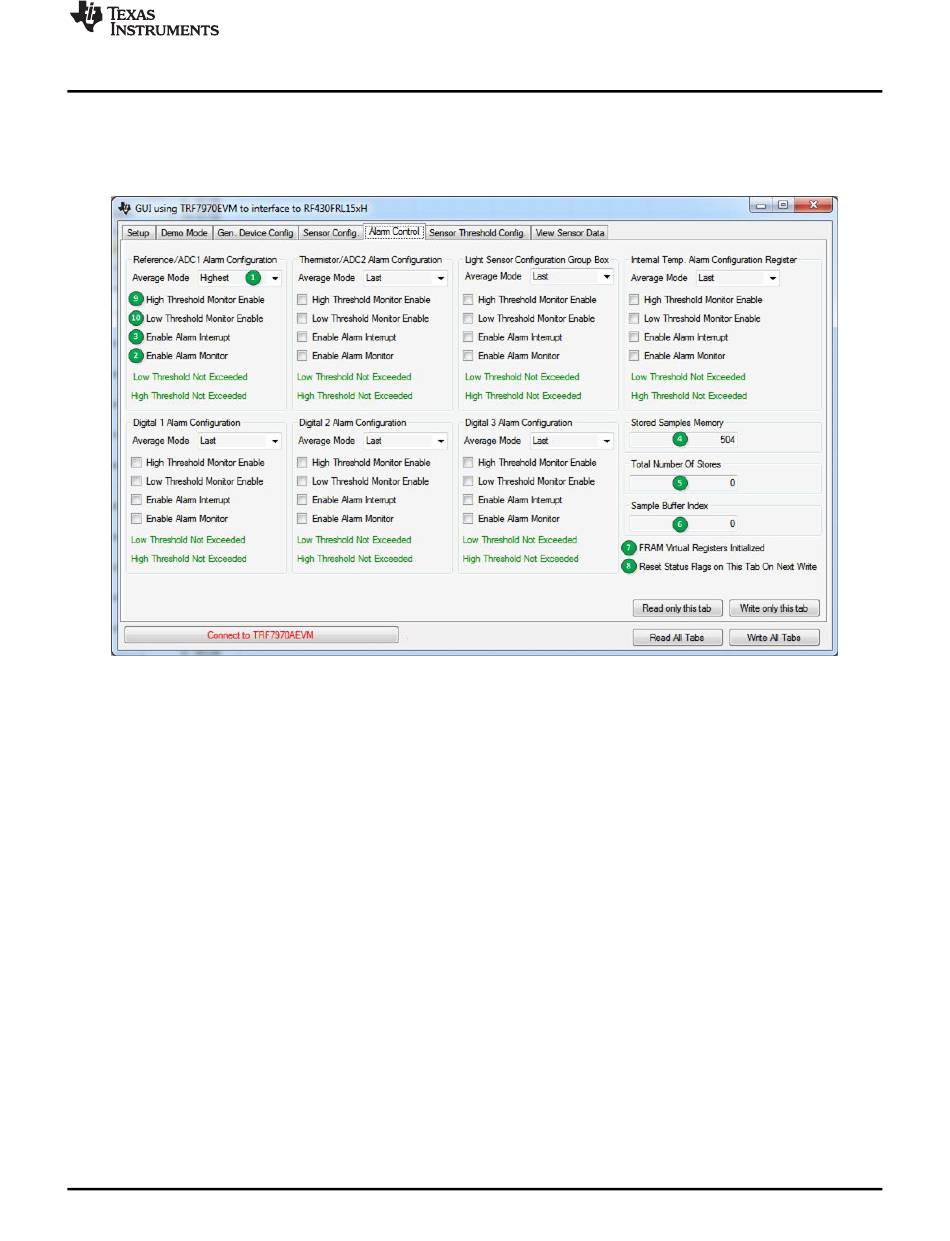Open the Gen. Device Config tab
The height and width of the screenshot is (1241, 950).
coord(255,232)
